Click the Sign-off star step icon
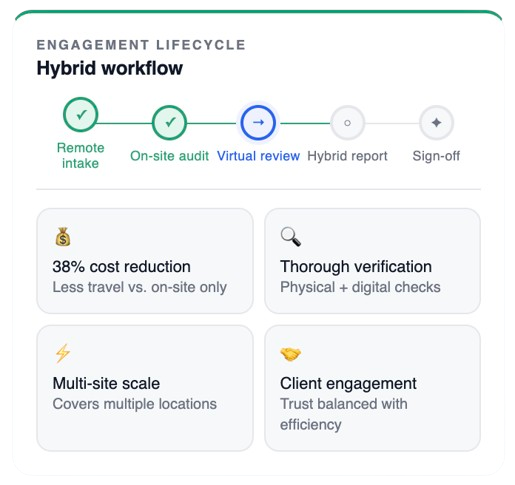This screenshot has height=485, width=515. (436, 123)
